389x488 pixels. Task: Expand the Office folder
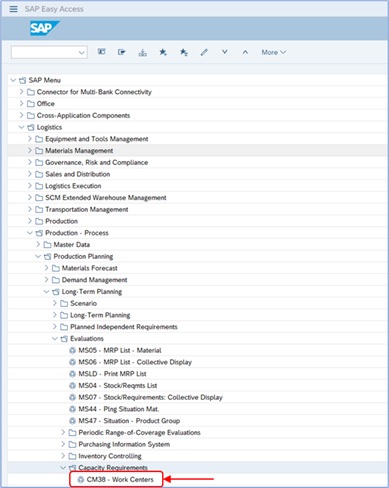coord(22,103)
